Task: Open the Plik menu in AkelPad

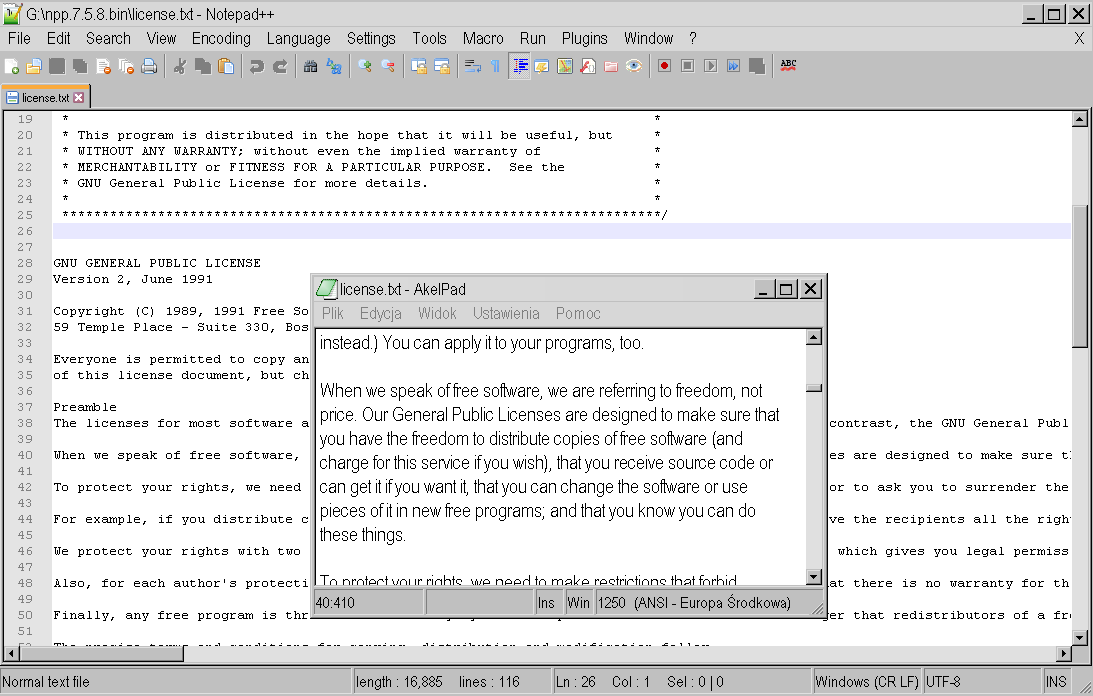Action: pyautogui.click(x=333, y=313)
